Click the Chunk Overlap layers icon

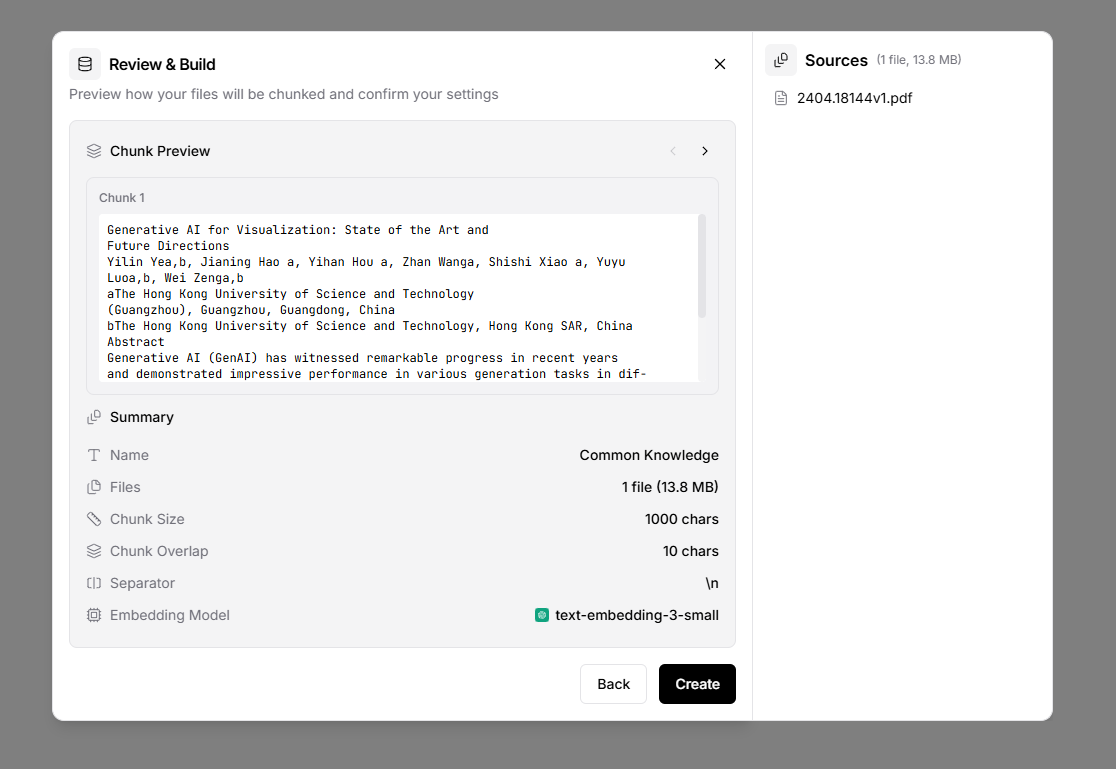(94, 551)
